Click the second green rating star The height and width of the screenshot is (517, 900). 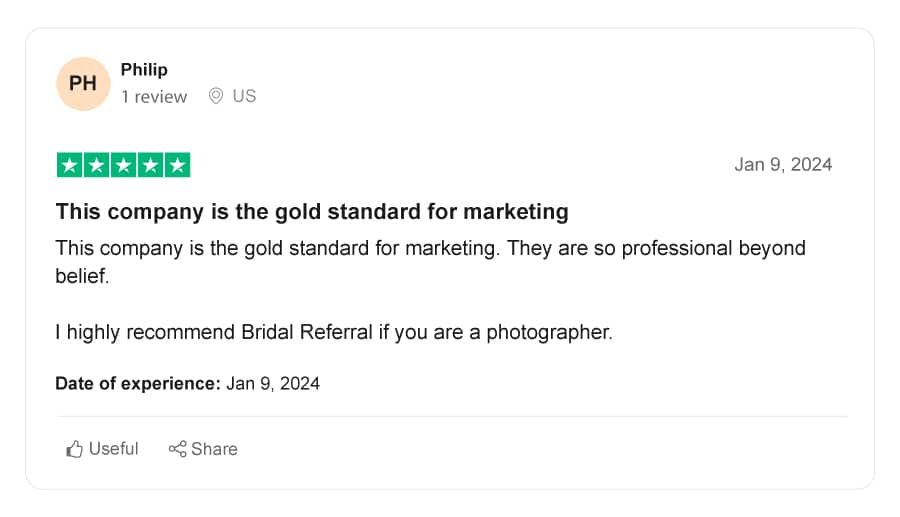coord(96,165)
